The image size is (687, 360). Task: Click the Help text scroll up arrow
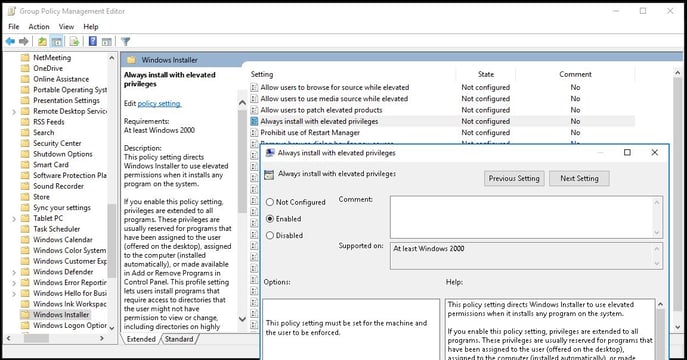(660, 304)
